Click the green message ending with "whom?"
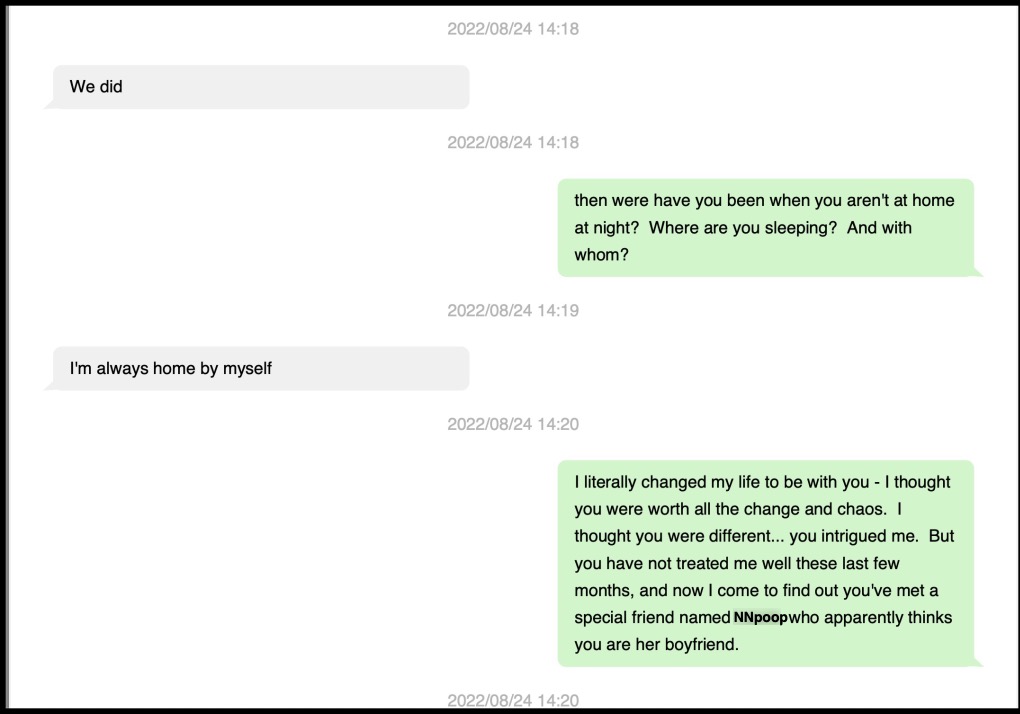The image size is (1020, 714). [765, 228]
